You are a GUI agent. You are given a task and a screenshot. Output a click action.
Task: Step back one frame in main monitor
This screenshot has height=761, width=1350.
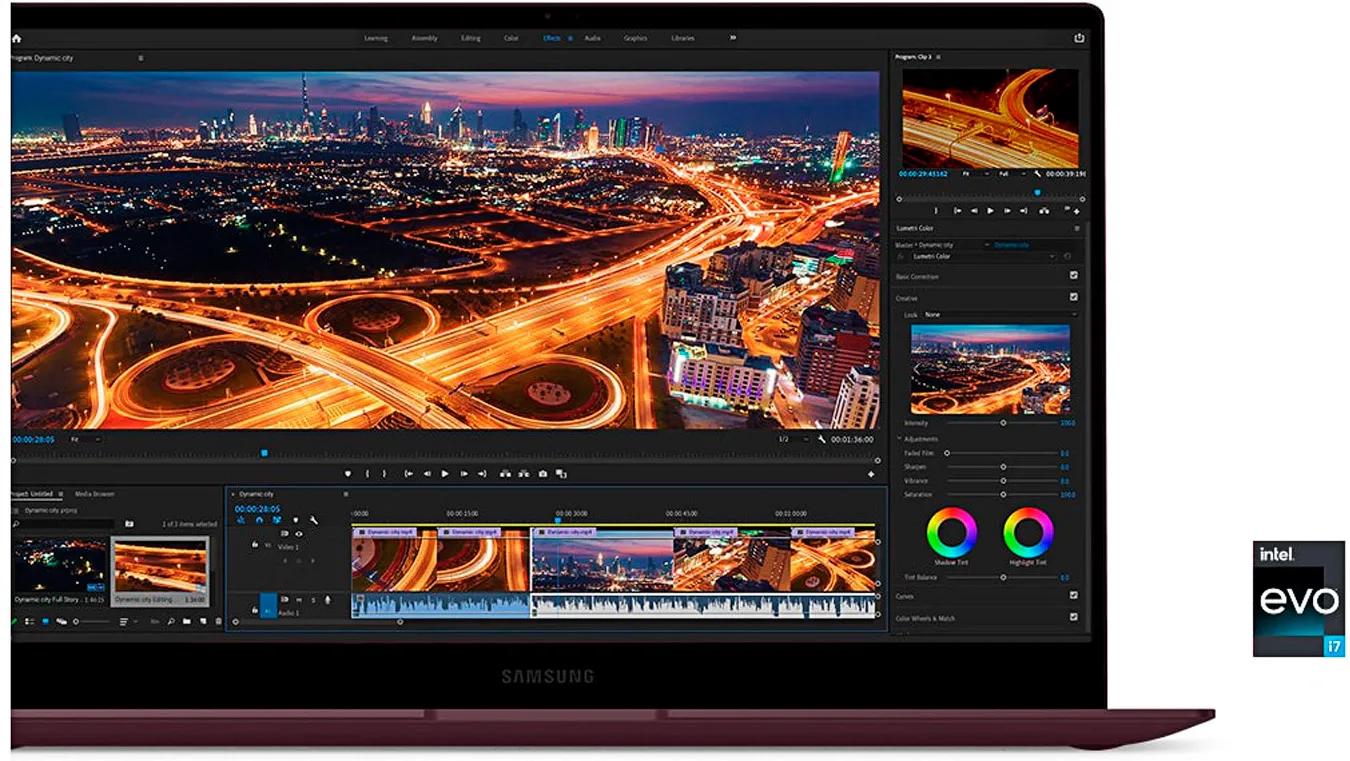click(427, 474)
